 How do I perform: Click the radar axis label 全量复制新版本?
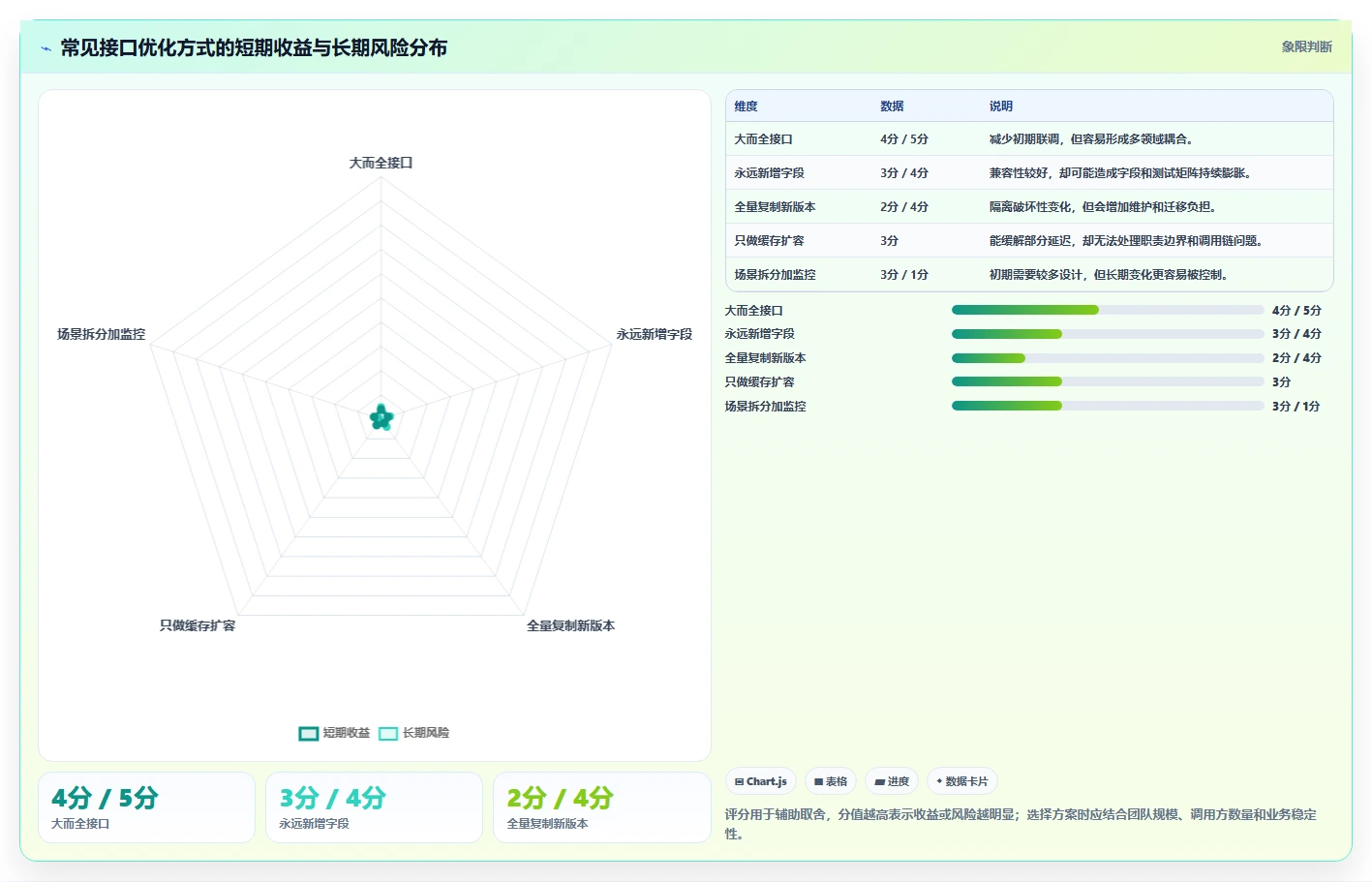[570, 625]
